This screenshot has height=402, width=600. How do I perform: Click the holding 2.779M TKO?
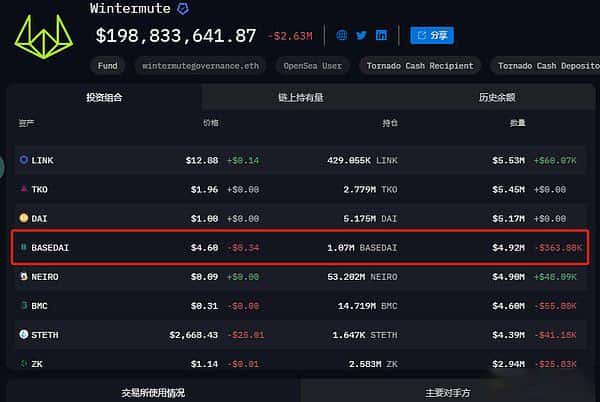[x=370, y=189]
